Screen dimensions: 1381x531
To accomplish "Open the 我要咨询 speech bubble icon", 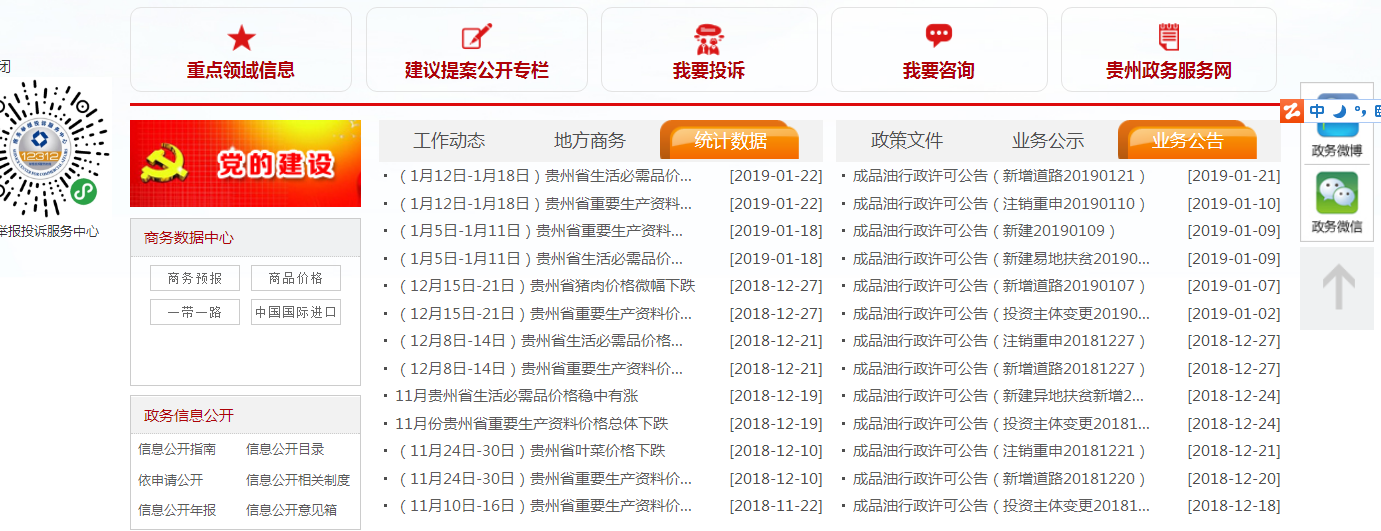I will (938, 36).
